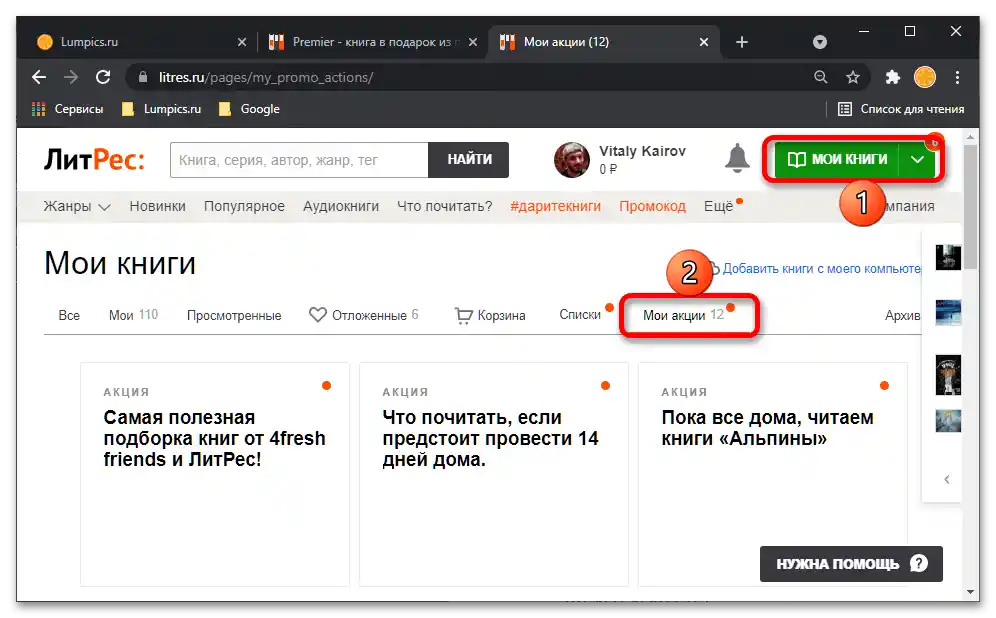
Task: Open the Vitaly Kairov user avatar
Action: [572, 160]
